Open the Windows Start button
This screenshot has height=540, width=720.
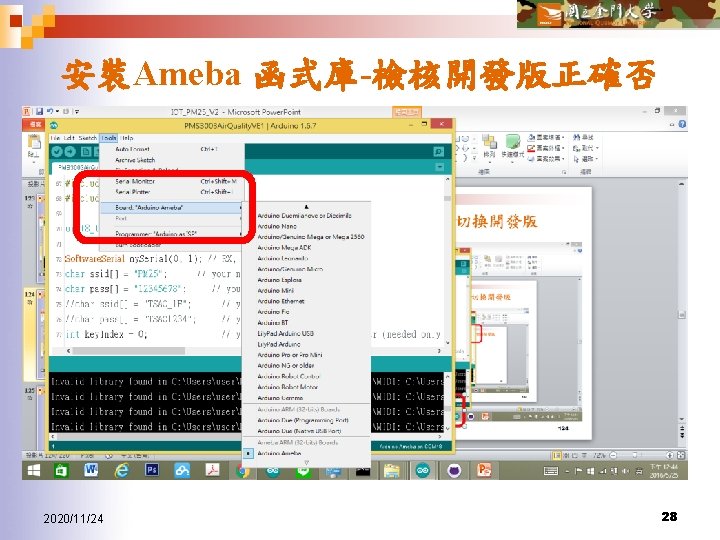coord(34,471)
